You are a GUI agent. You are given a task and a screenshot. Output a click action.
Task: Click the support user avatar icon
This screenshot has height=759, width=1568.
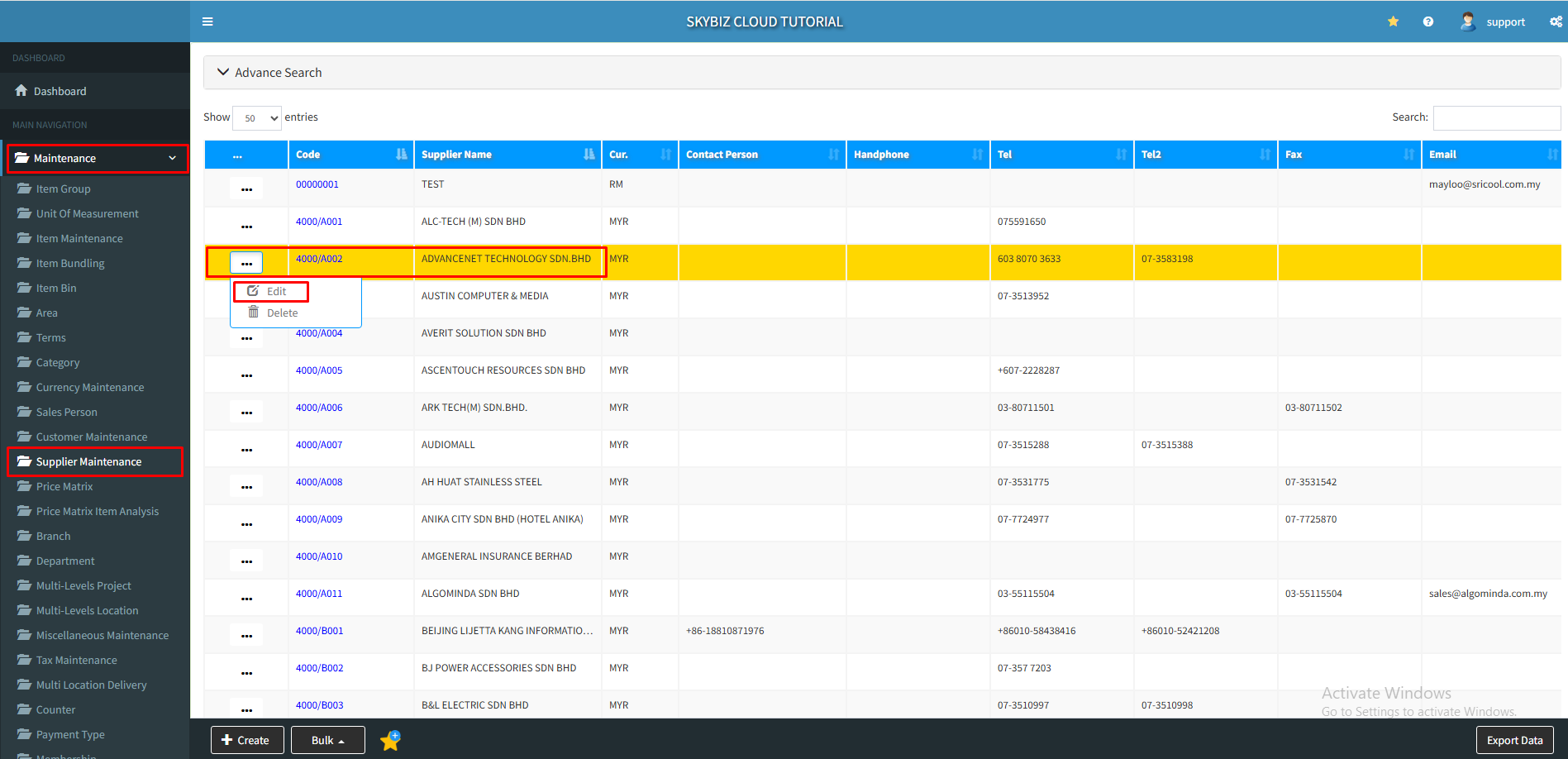tap(1467, 21)
